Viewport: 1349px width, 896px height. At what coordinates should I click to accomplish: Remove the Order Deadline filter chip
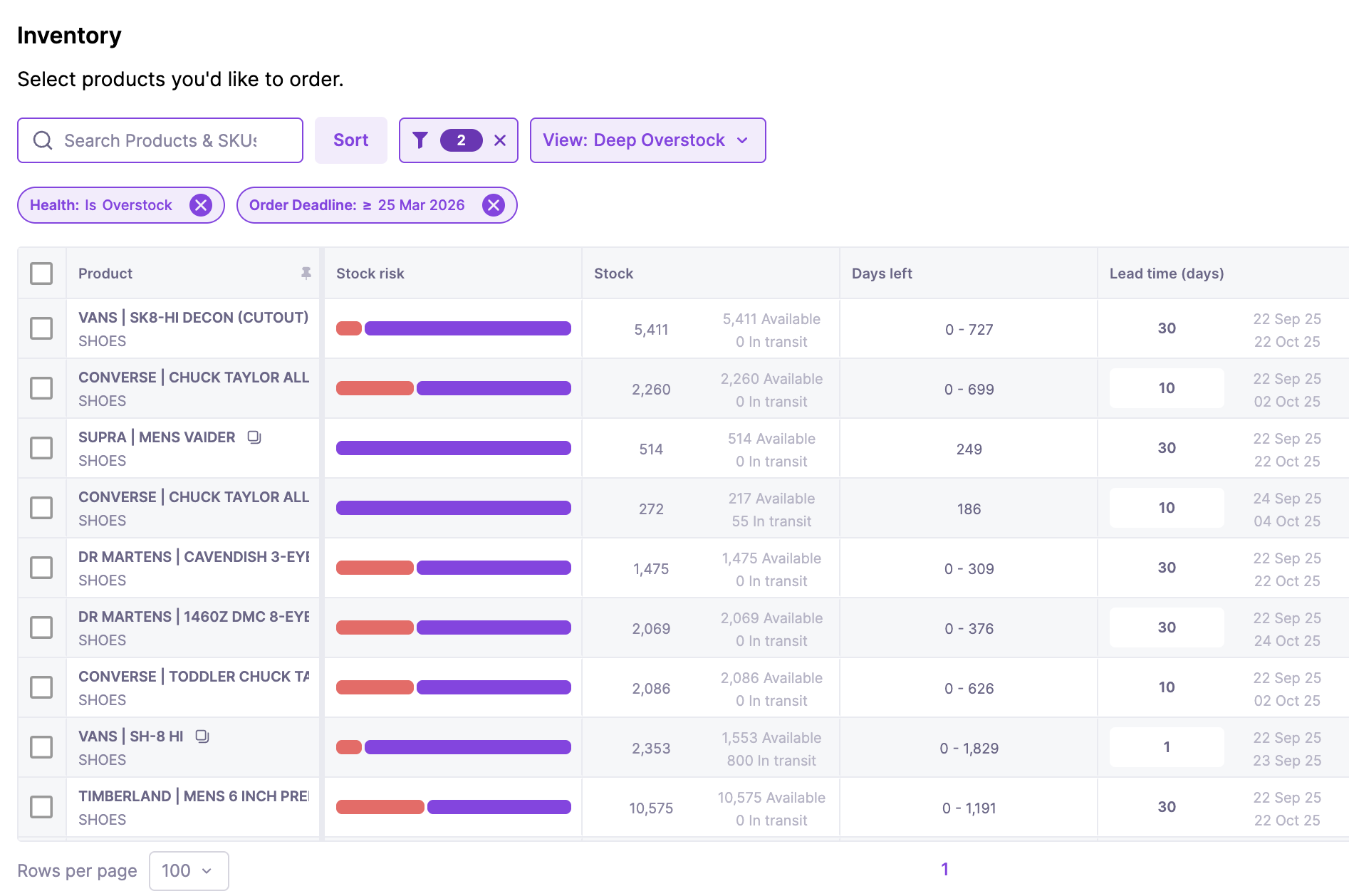(x=494, y=205)
